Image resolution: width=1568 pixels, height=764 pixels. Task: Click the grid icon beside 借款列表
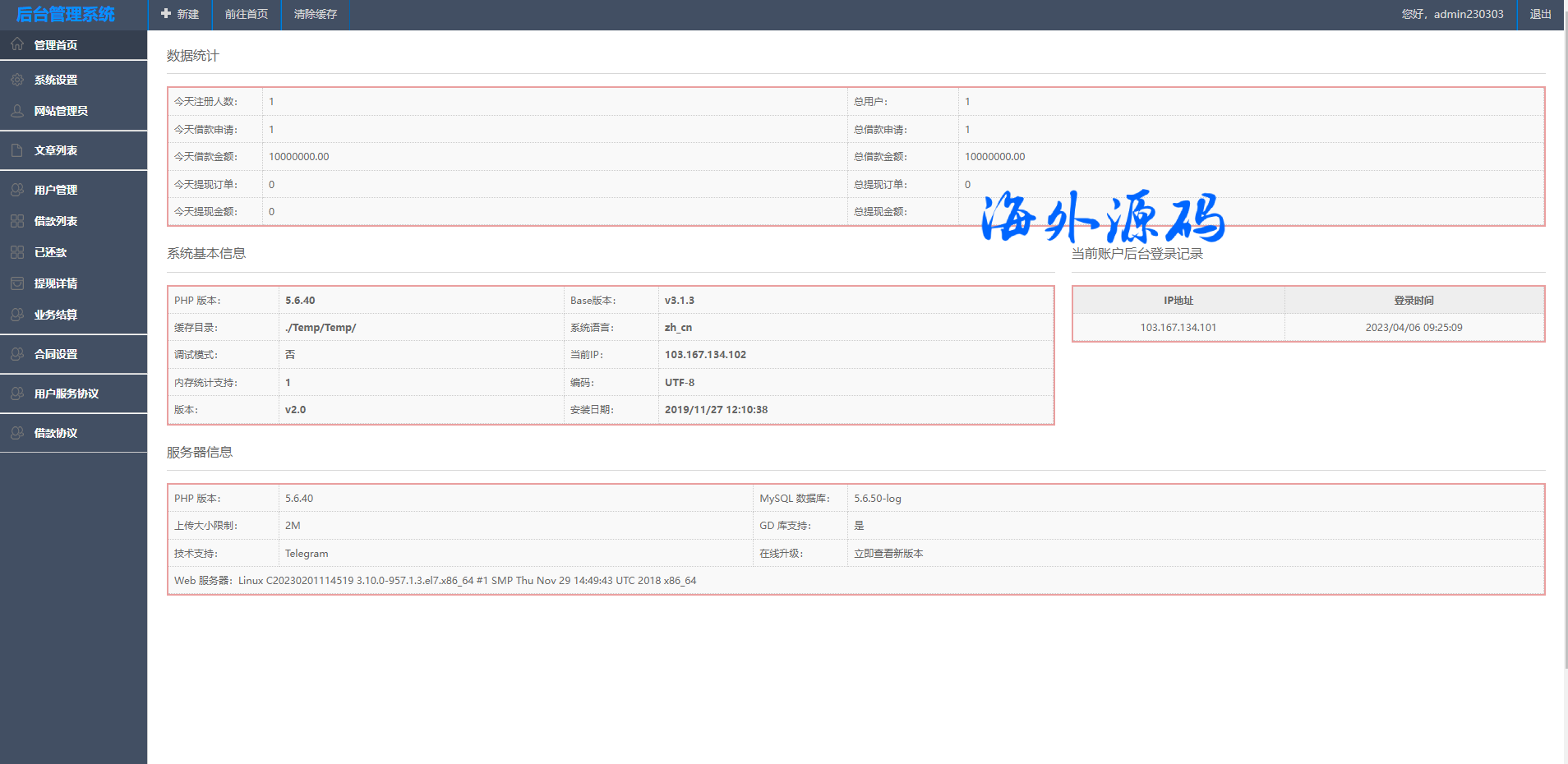pyautogui.click(x=17, y=221)
